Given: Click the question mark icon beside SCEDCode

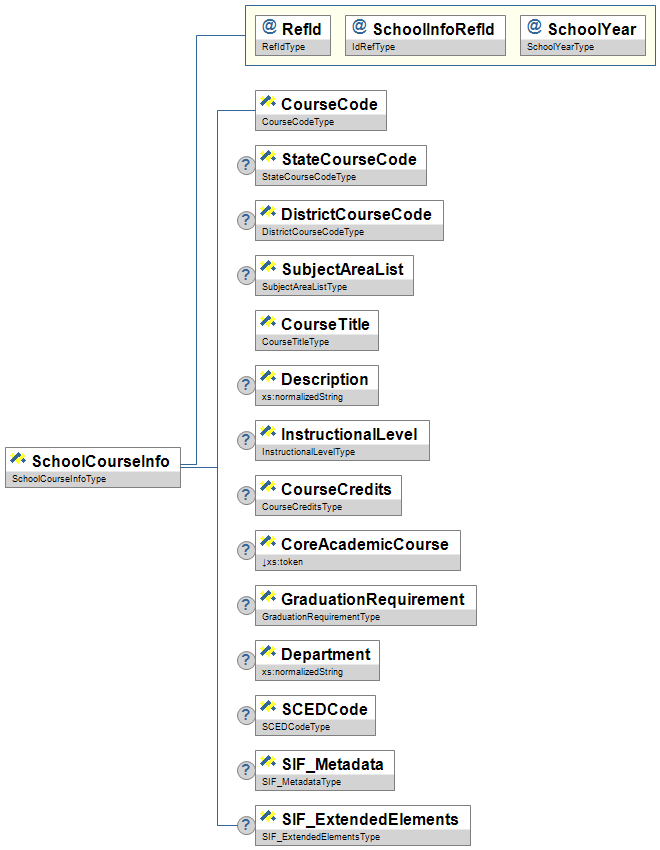Looking at the screenshot, I should point(245,715).
